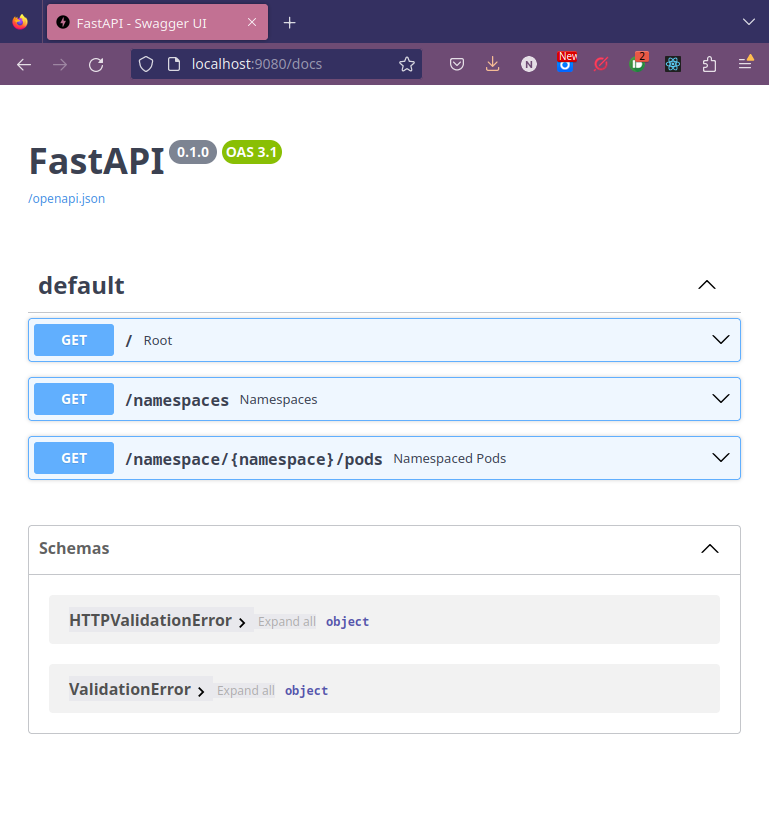The width and height of the screenshot is (769, 830).
Task: Open a new browser tab
Action: coord(289,22)
